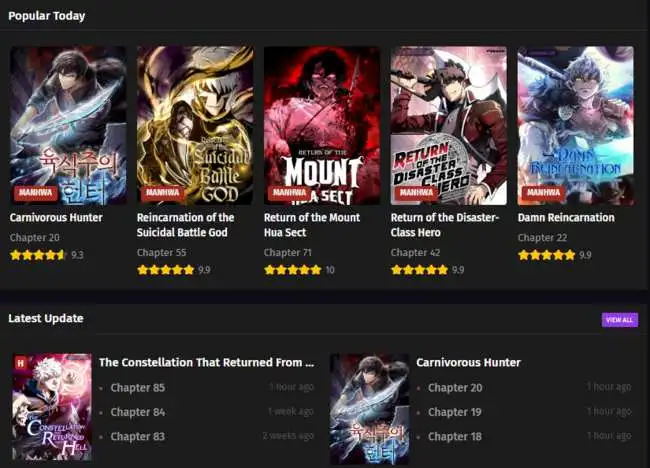Open the View All button for Latest Update
Viewport: 650px width, 468px height.
click(620, 320)
